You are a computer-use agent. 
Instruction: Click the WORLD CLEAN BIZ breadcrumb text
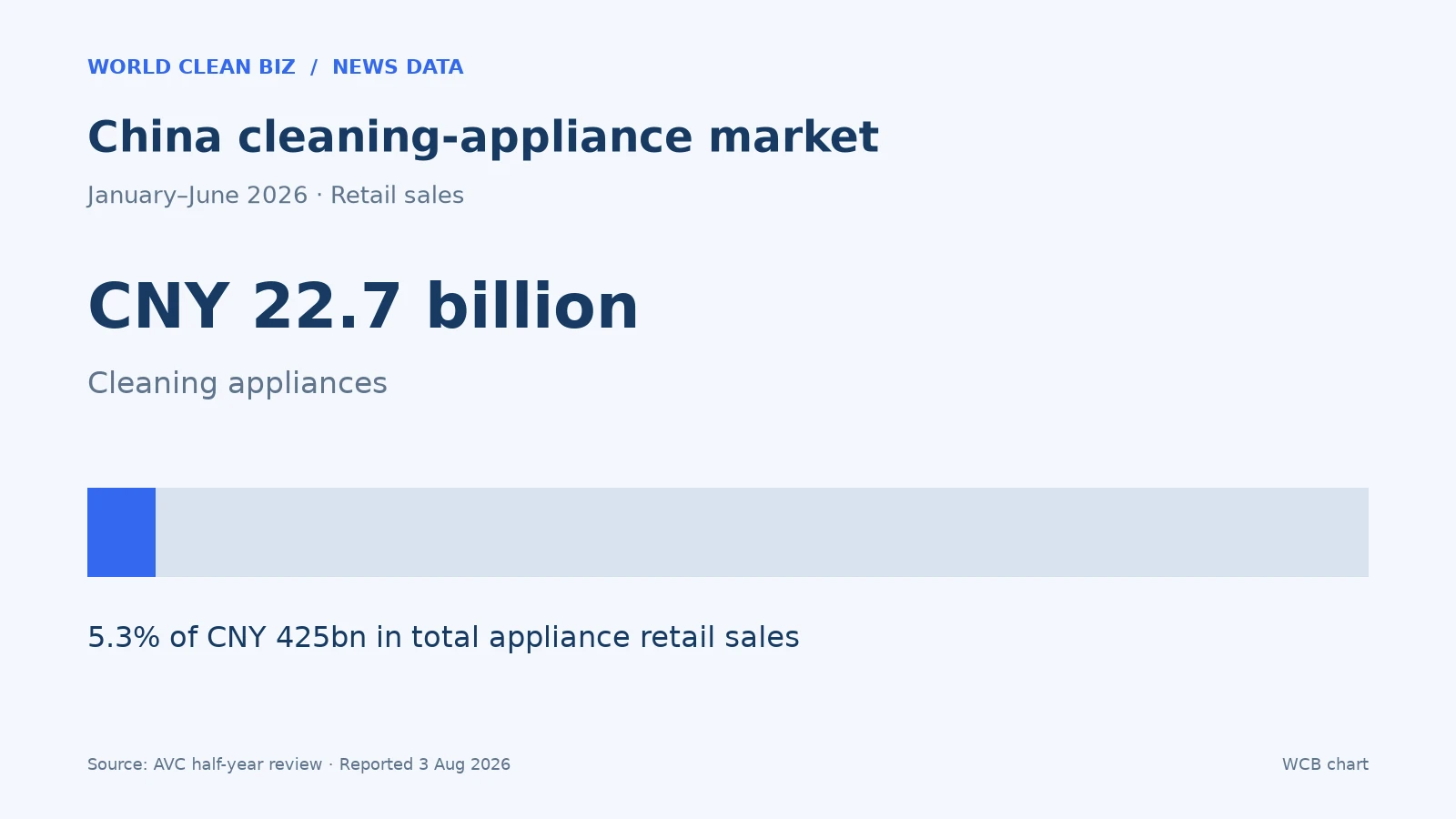191,67
